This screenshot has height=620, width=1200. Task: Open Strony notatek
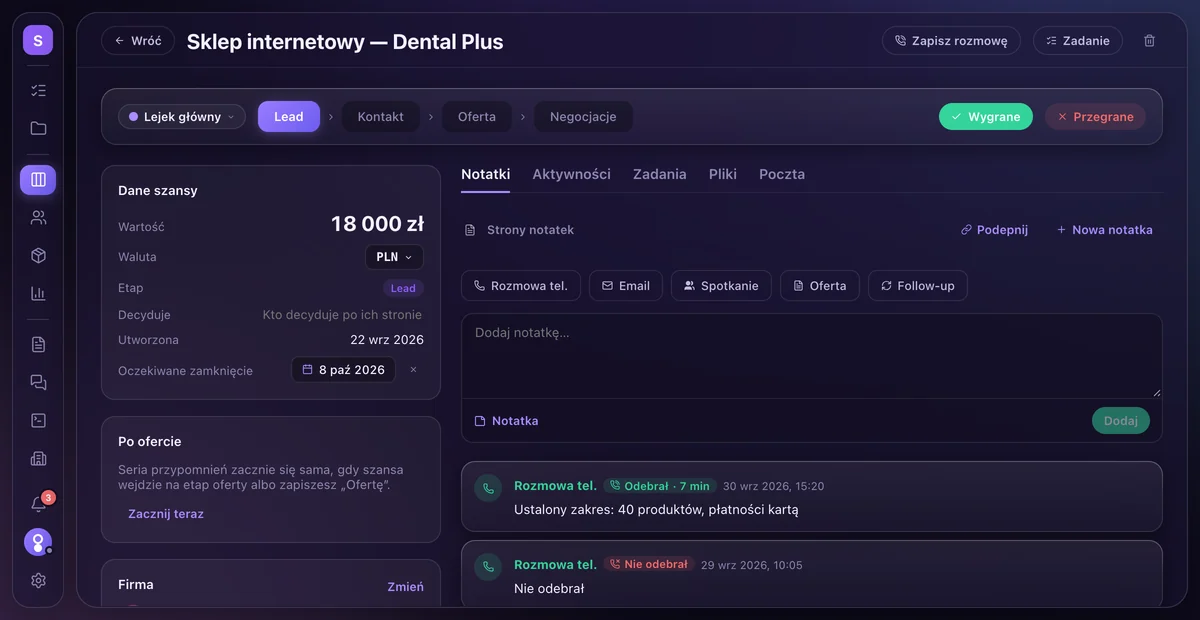point(520,230)
